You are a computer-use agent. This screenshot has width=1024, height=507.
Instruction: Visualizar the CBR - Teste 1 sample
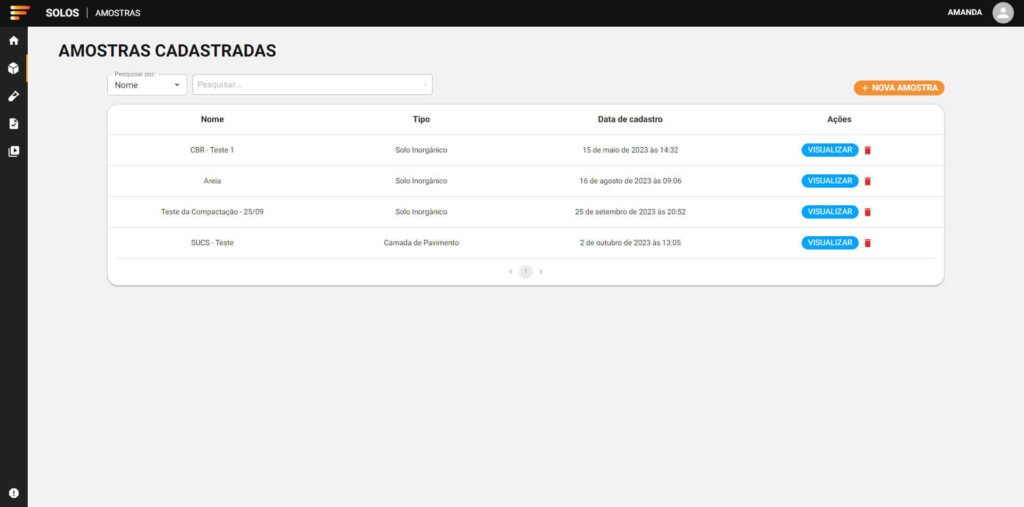coord(829,150)
